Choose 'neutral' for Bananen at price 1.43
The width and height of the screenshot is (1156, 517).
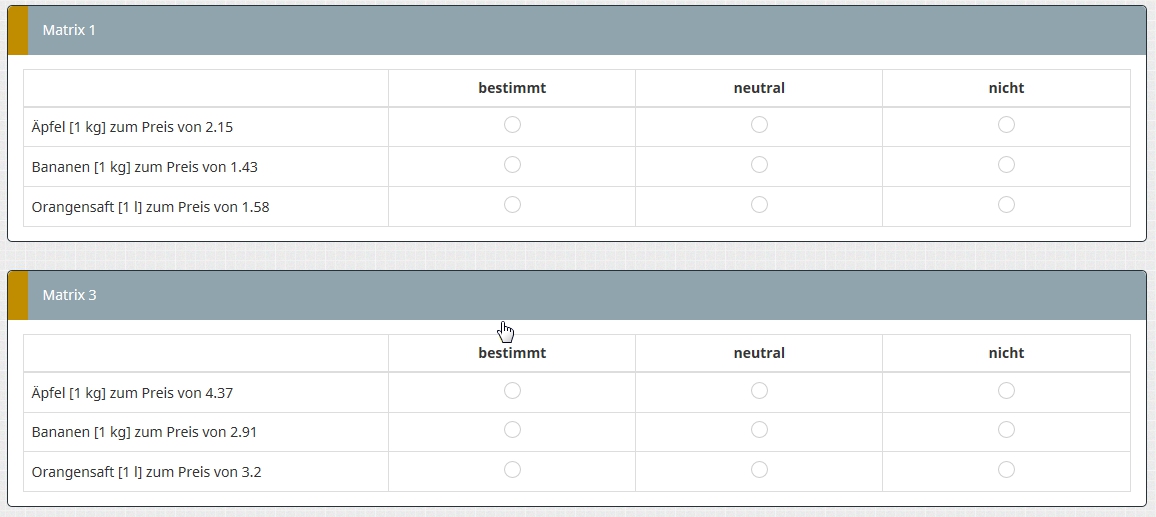(759, 165)
